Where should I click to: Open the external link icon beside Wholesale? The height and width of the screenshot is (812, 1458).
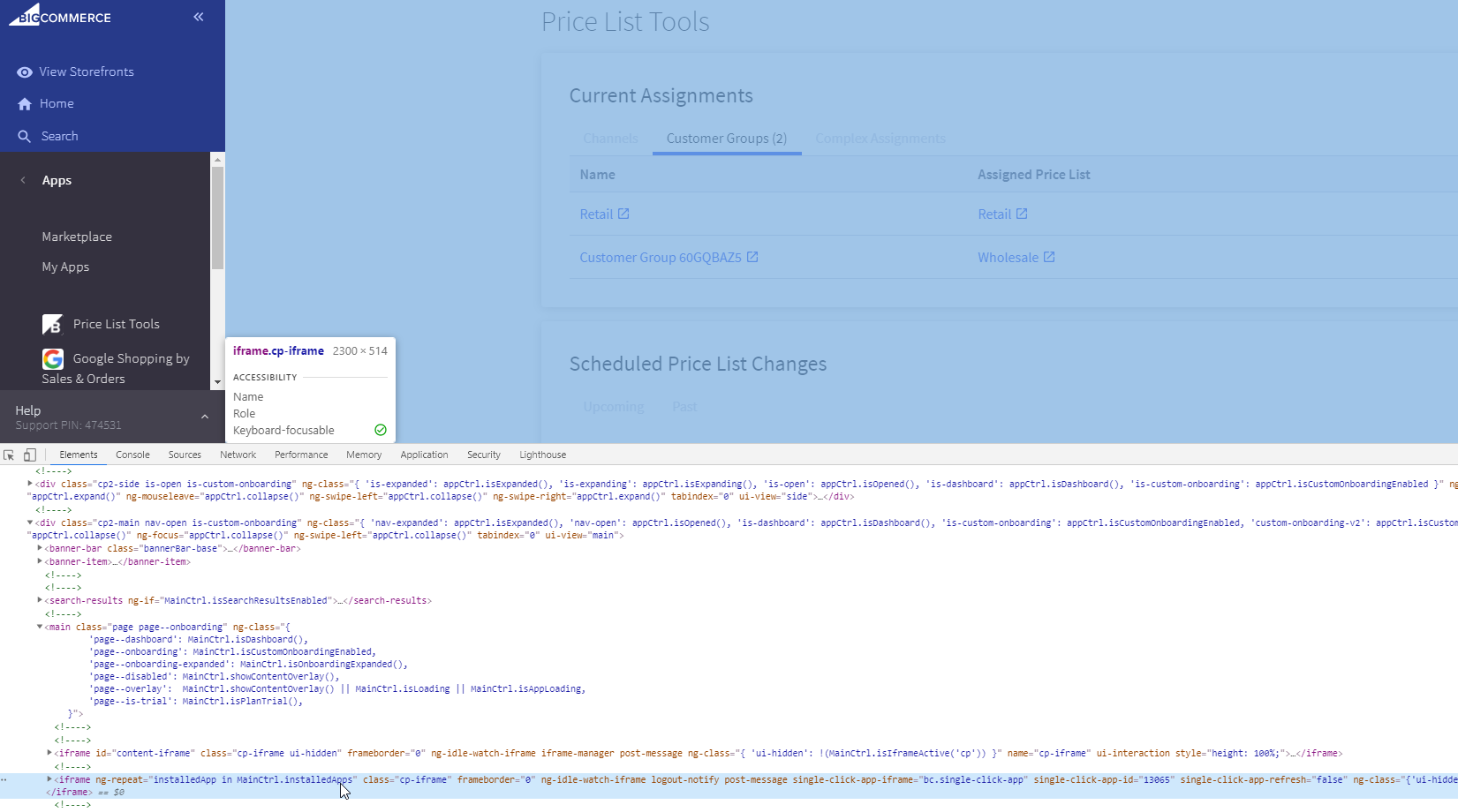pyautogui.click(x=1049, y=257)
